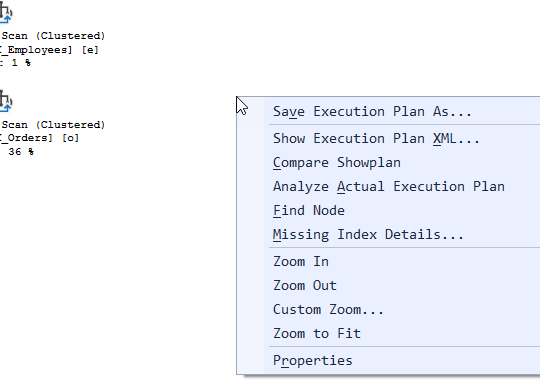Select Zoom Out in context menu
540x382 pixels.
[x=304, y=286]
